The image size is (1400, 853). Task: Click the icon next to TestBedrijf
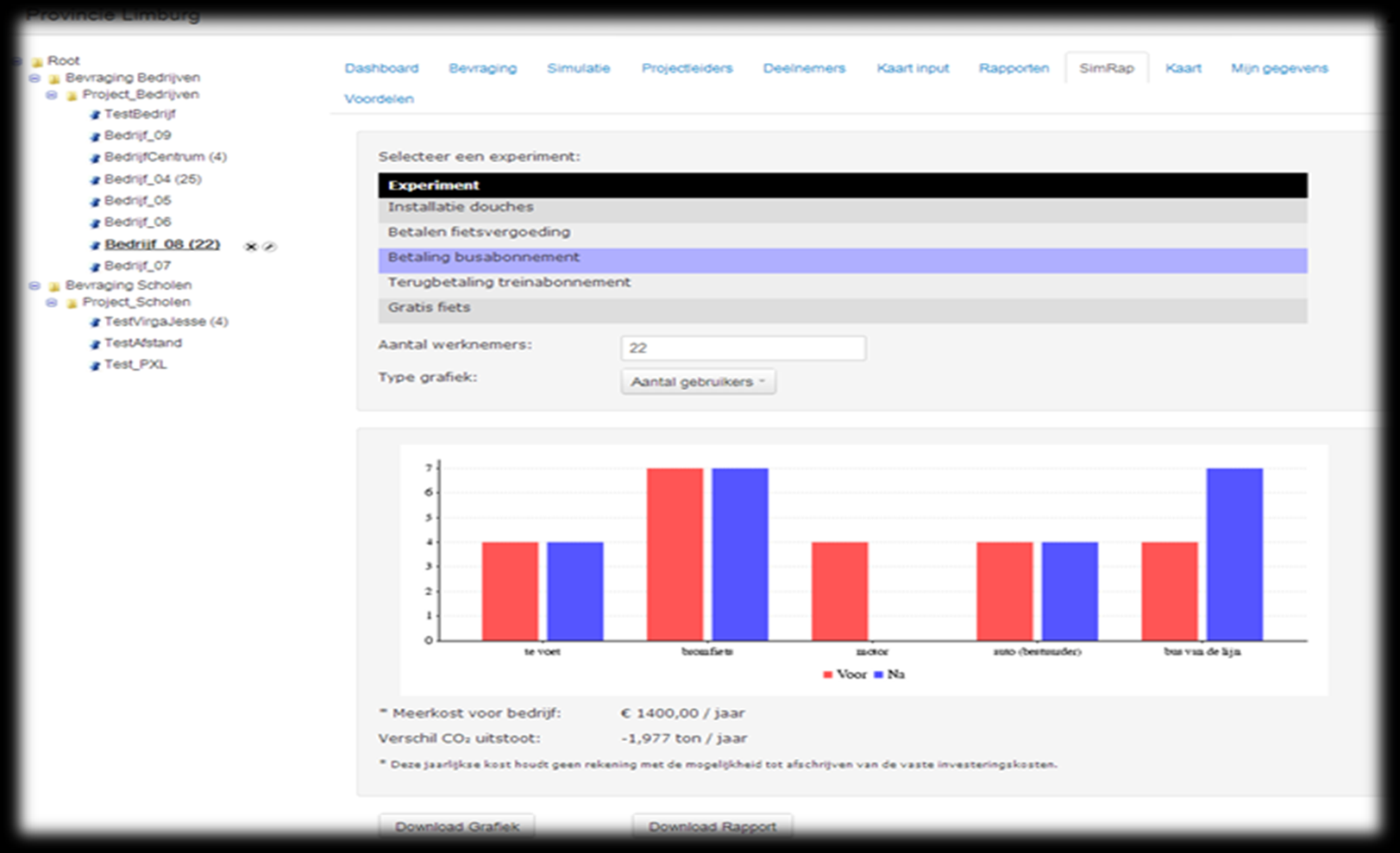(x=96, y=115)
